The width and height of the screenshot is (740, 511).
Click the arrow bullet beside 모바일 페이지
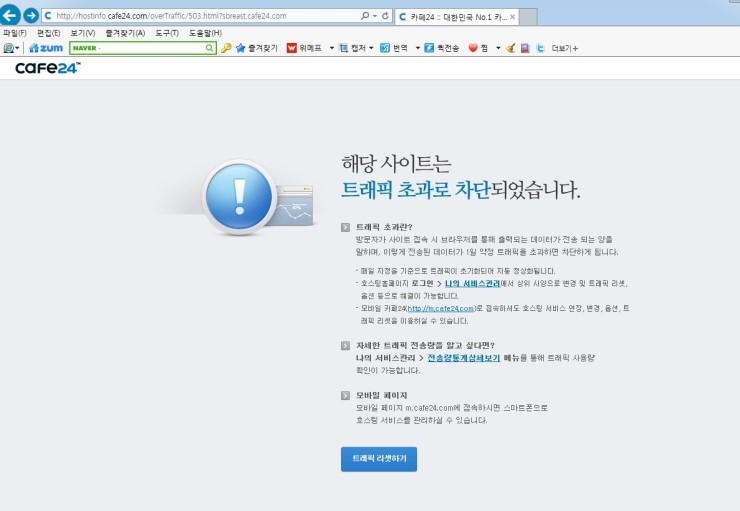point(345,395)
